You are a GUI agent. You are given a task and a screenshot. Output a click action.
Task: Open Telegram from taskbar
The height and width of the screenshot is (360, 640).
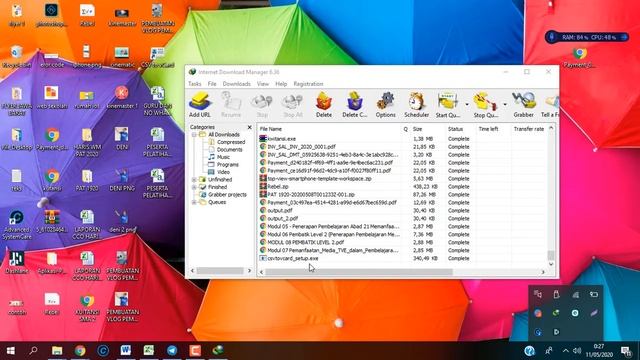pyautogui.click(x=172, y=351)
